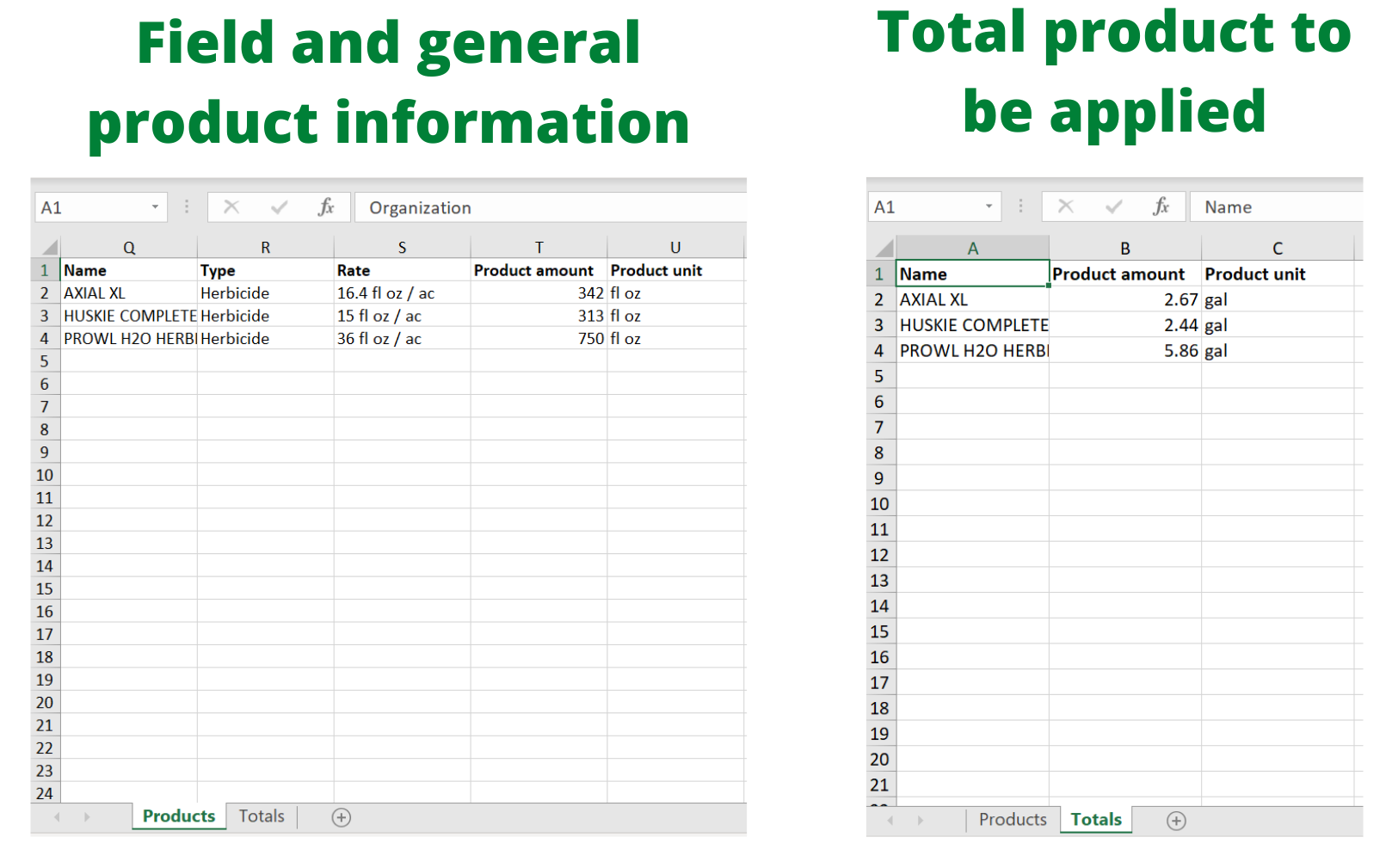Click AXIAL XL cell in right spreadsheet

point(973,299)
